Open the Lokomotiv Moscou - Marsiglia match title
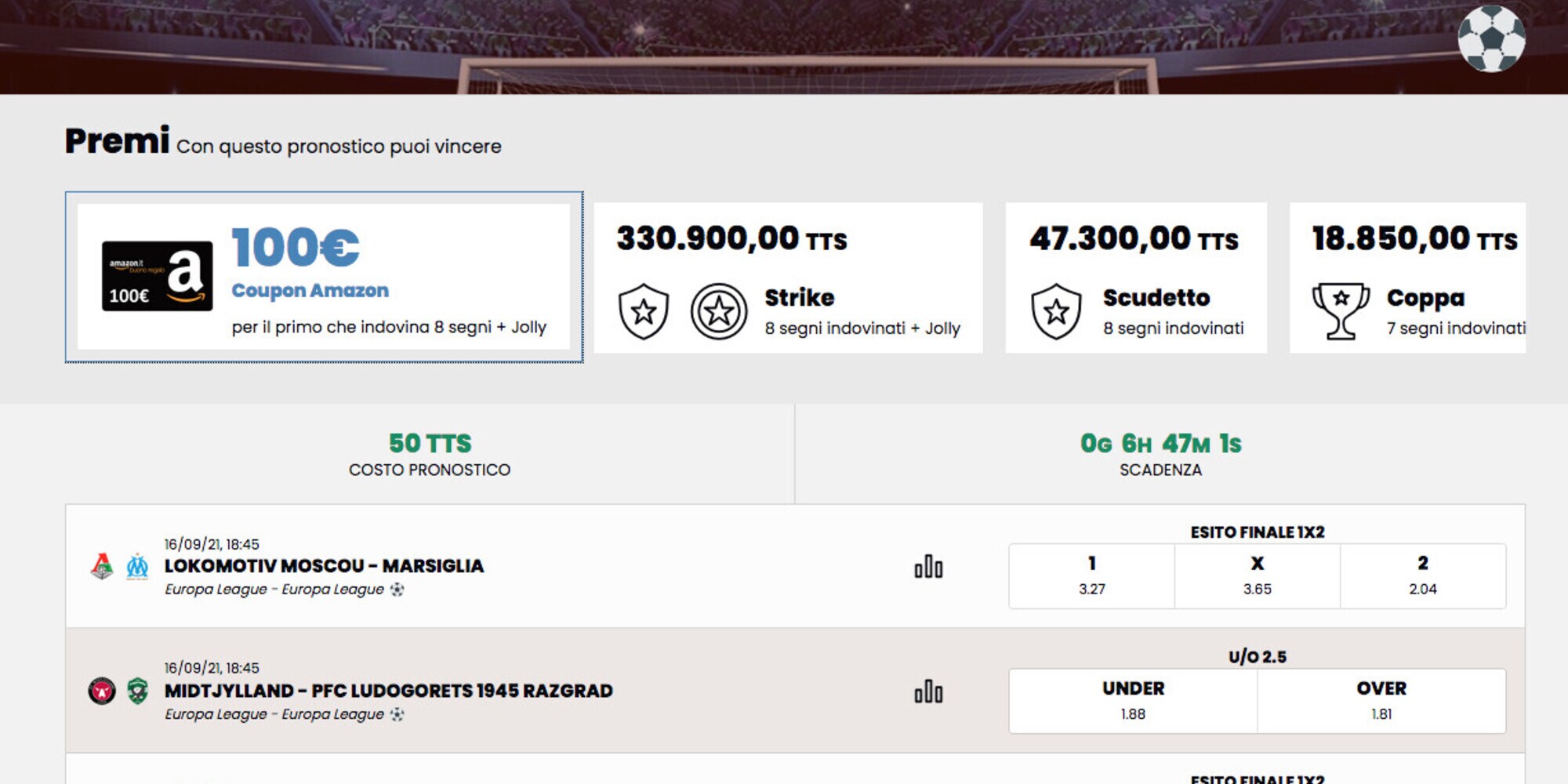The image size is (1568, 784). tap(324, 566)
